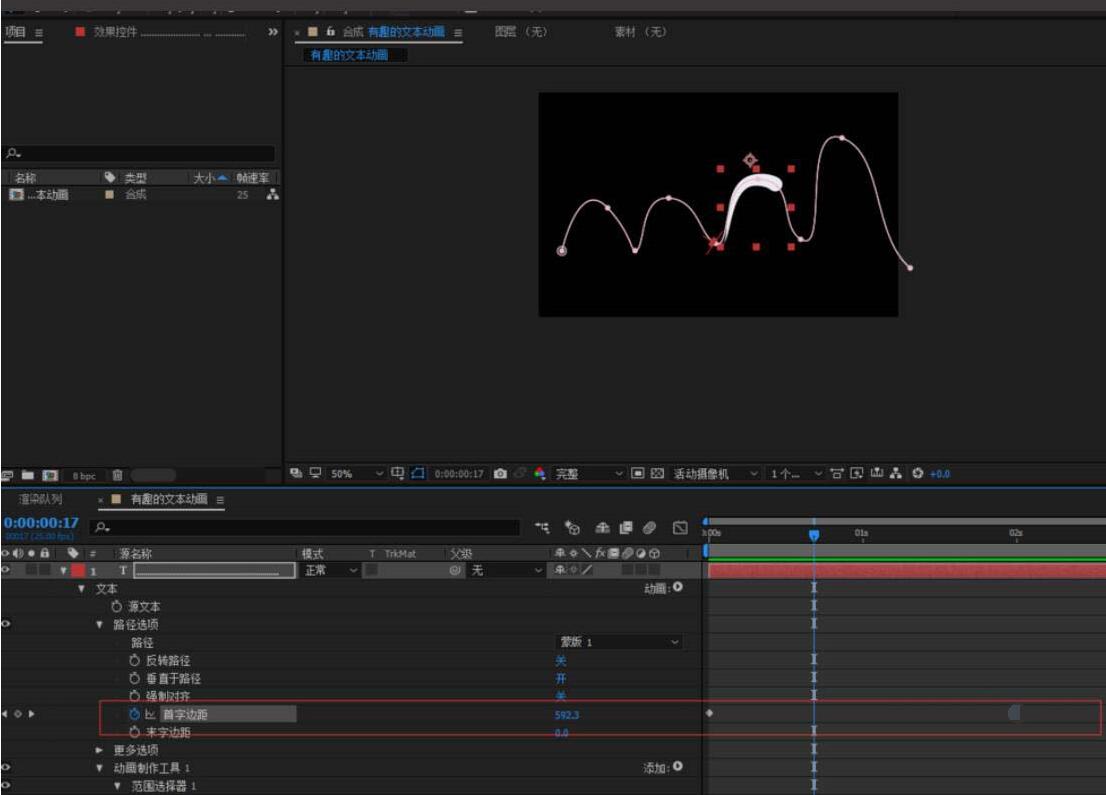The image size is (1106, 795).
Task: Show channel and color management icon
Action: (540, 473)
